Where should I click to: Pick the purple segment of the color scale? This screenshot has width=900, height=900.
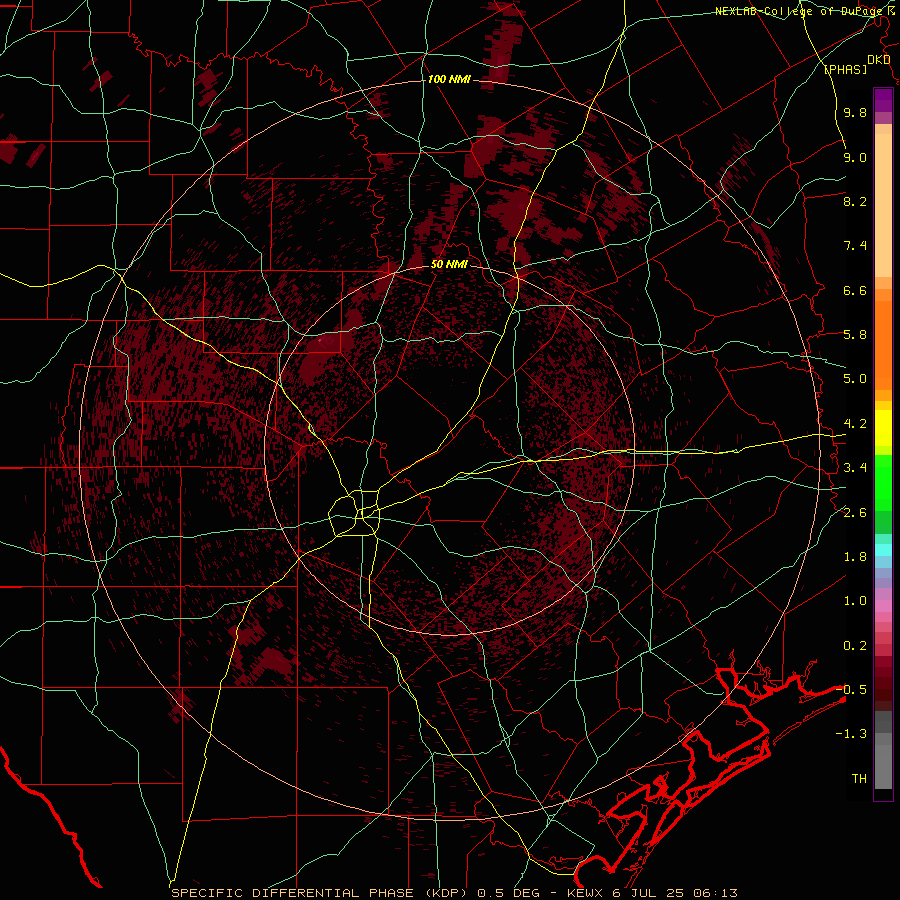[883, 100]
